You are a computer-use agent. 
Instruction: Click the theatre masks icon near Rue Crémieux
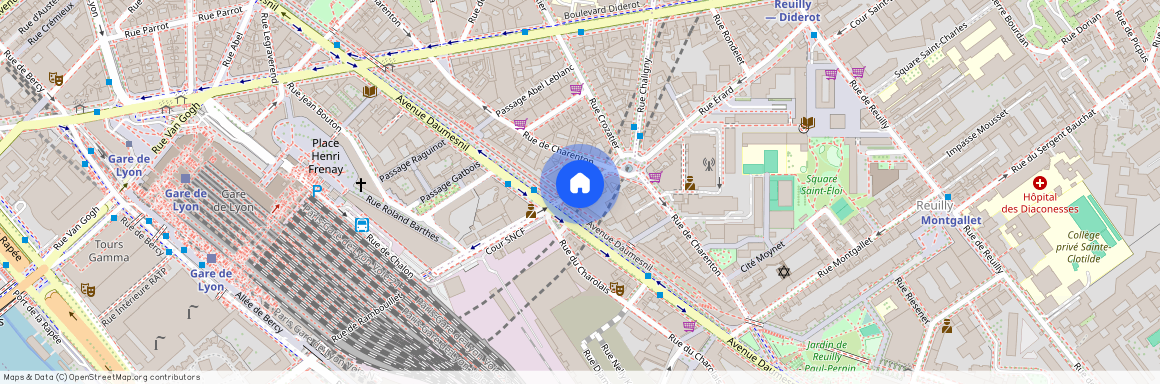[x=54, y=78]
